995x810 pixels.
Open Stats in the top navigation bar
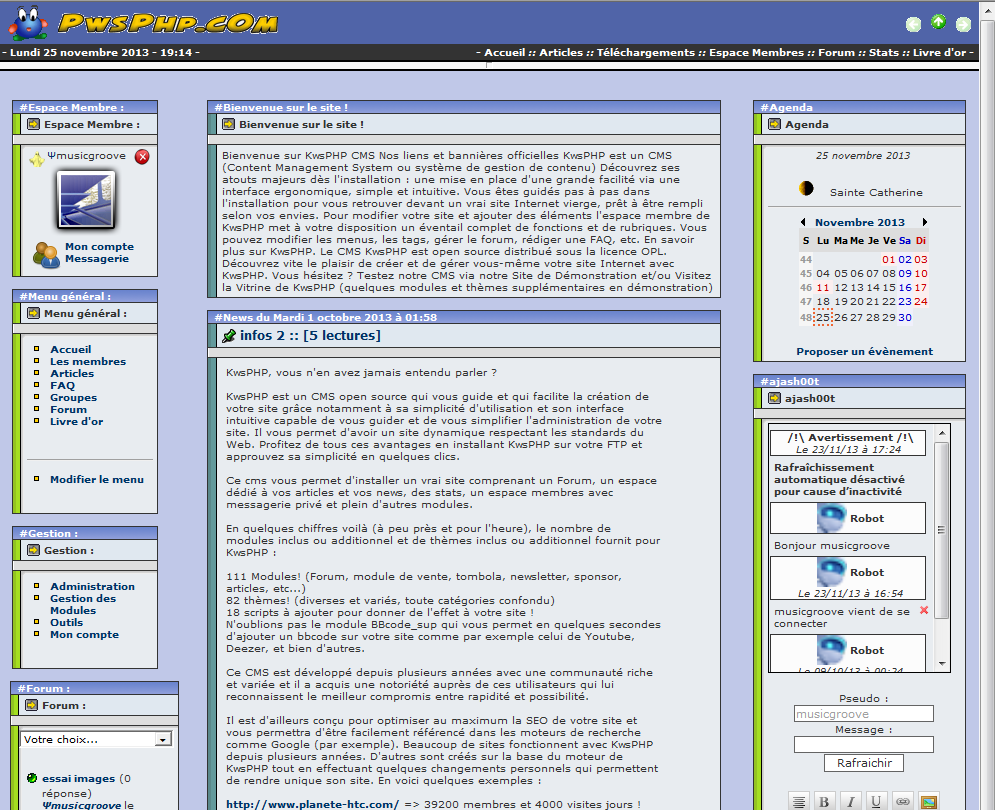point(884,53)
